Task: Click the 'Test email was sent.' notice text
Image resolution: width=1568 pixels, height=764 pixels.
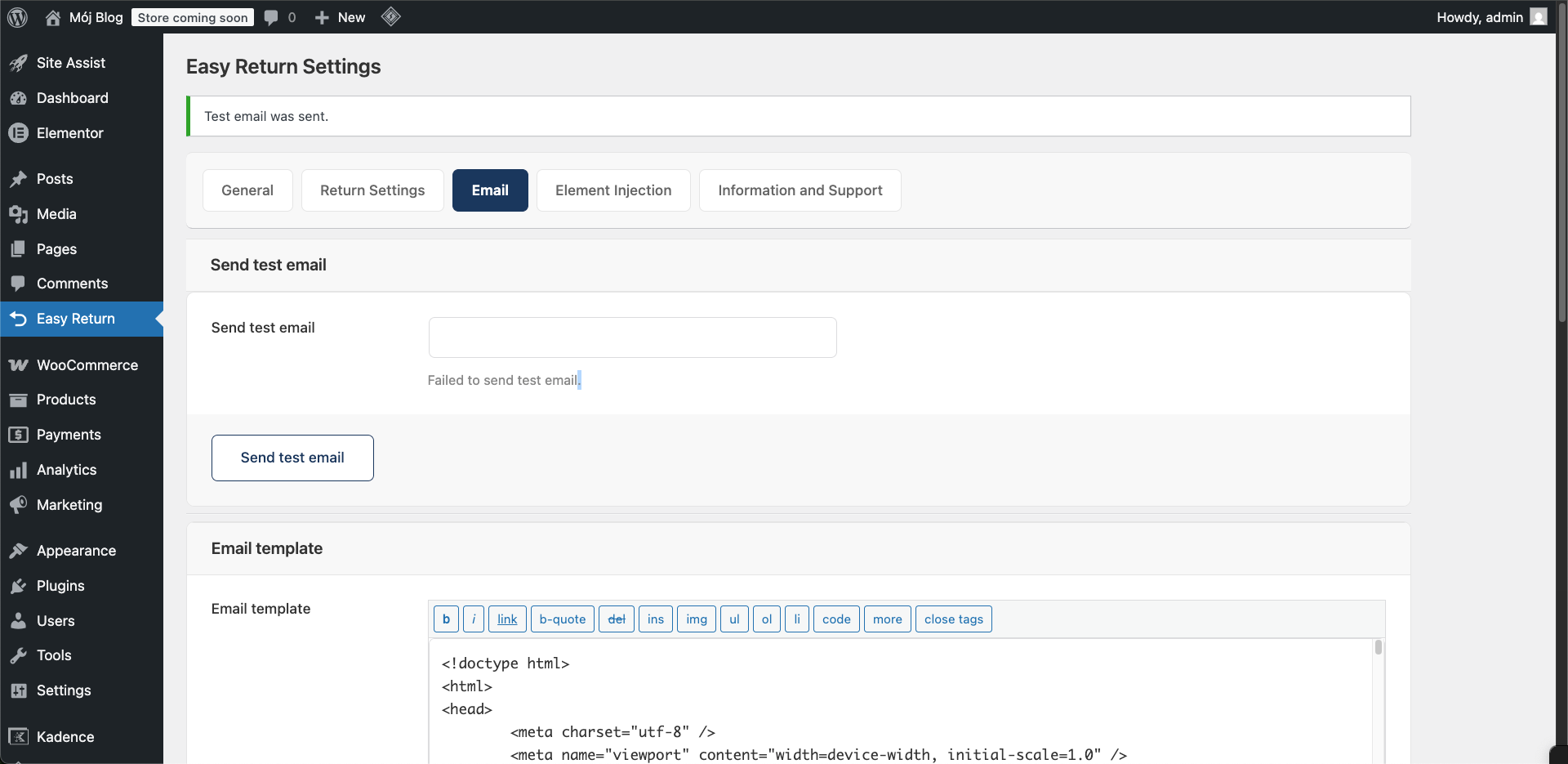Action: point(266,116)
